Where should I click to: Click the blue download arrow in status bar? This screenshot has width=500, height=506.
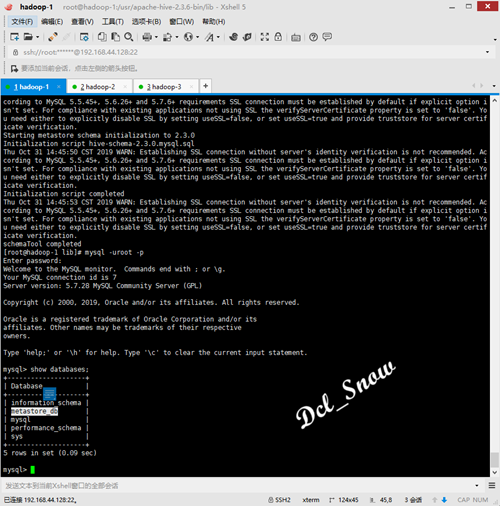(444, 500)
